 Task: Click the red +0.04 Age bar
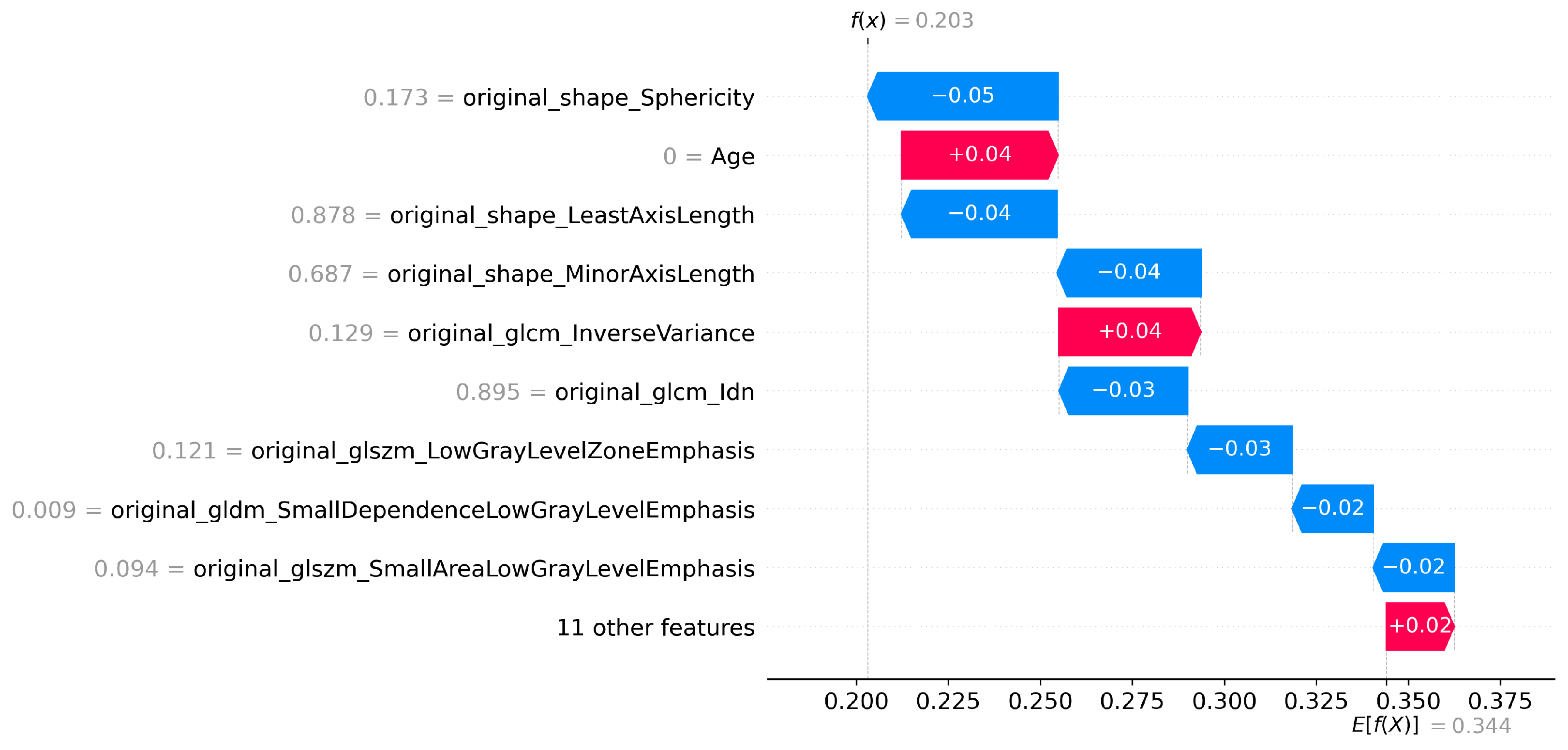[979, 155]
